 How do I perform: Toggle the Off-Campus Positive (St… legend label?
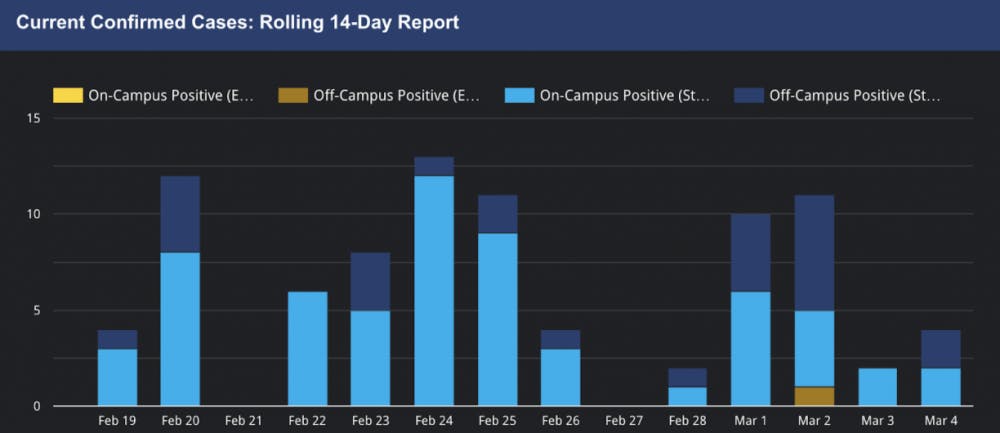coord(855,96)
